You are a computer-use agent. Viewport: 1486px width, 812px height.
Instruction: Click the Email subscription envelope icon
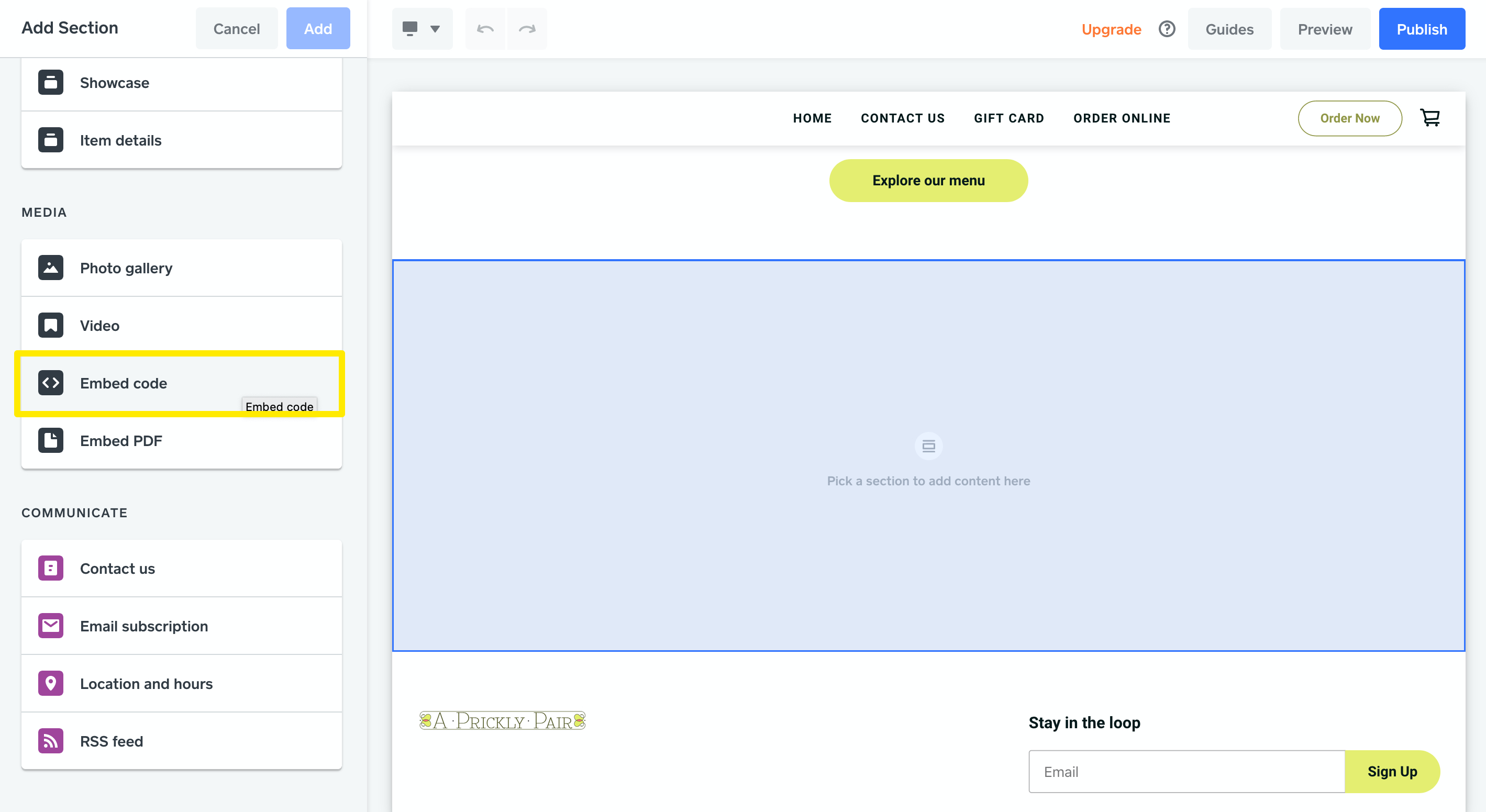point(51,626)
